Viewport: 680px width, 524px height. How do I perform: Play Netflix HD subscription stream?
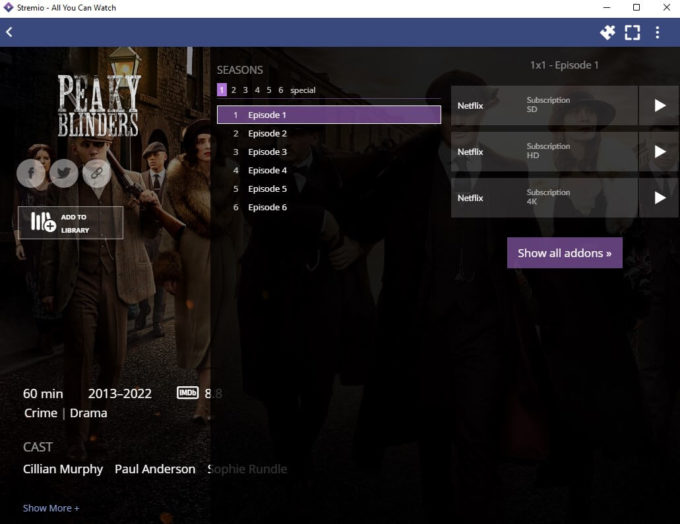659,152
